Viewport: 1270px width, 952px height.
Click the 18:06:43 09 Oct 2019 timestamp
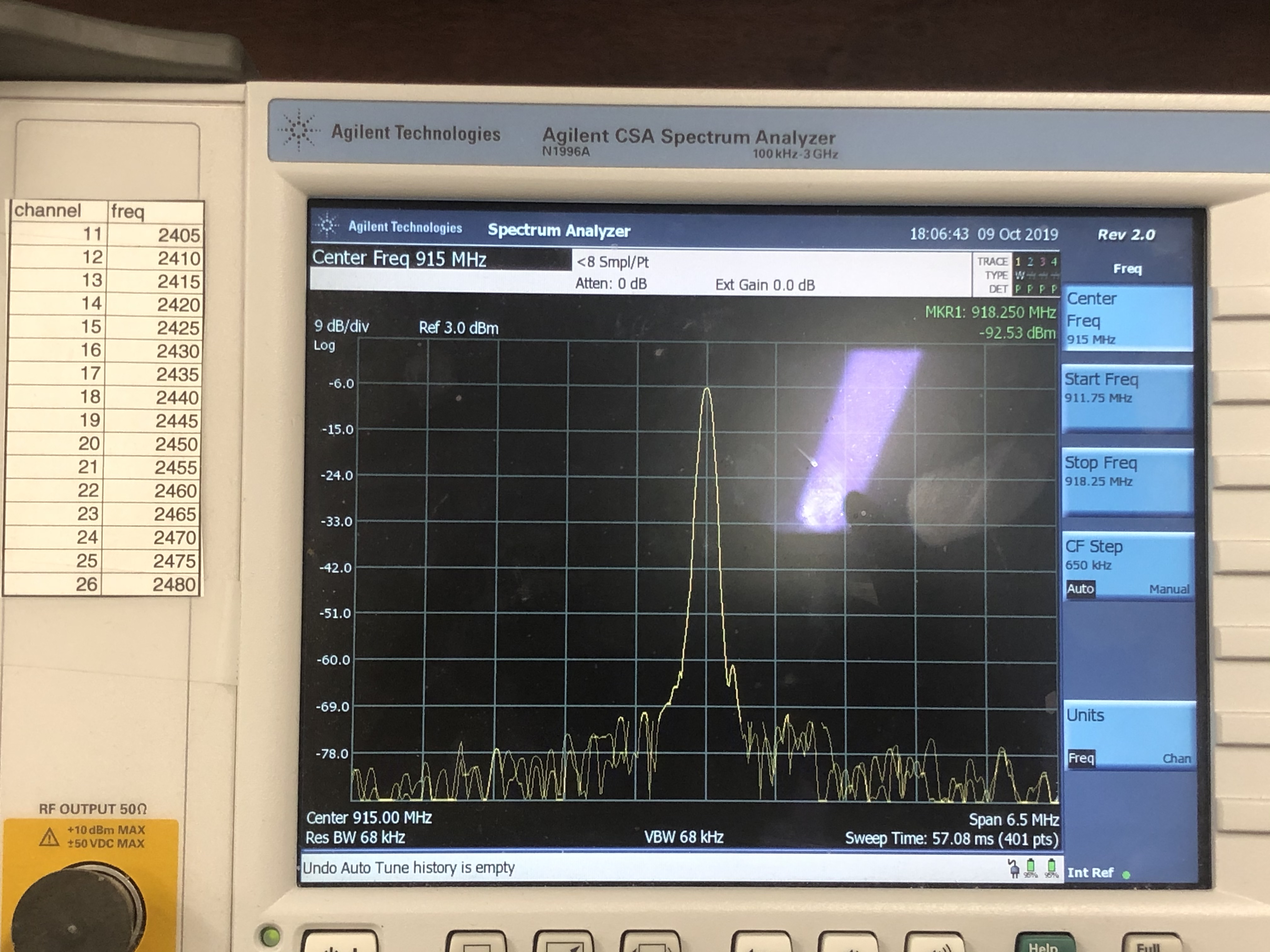click(x=983, y=234)
